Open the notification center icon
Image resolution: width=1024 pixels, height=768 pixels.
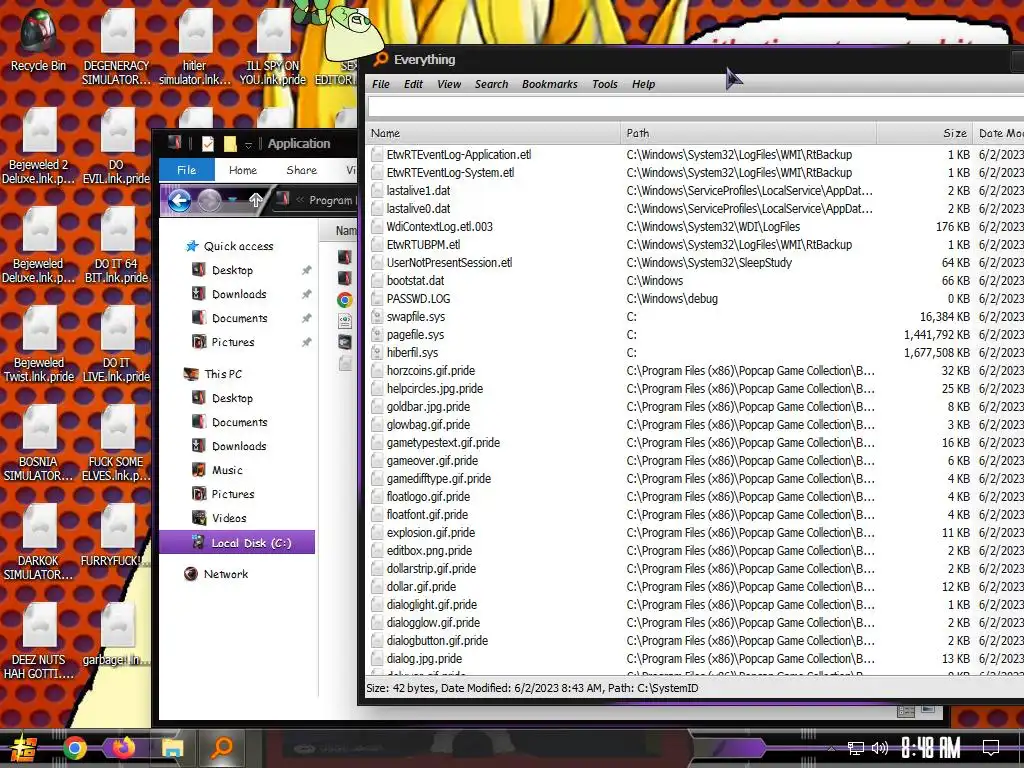tap(991, 747)
